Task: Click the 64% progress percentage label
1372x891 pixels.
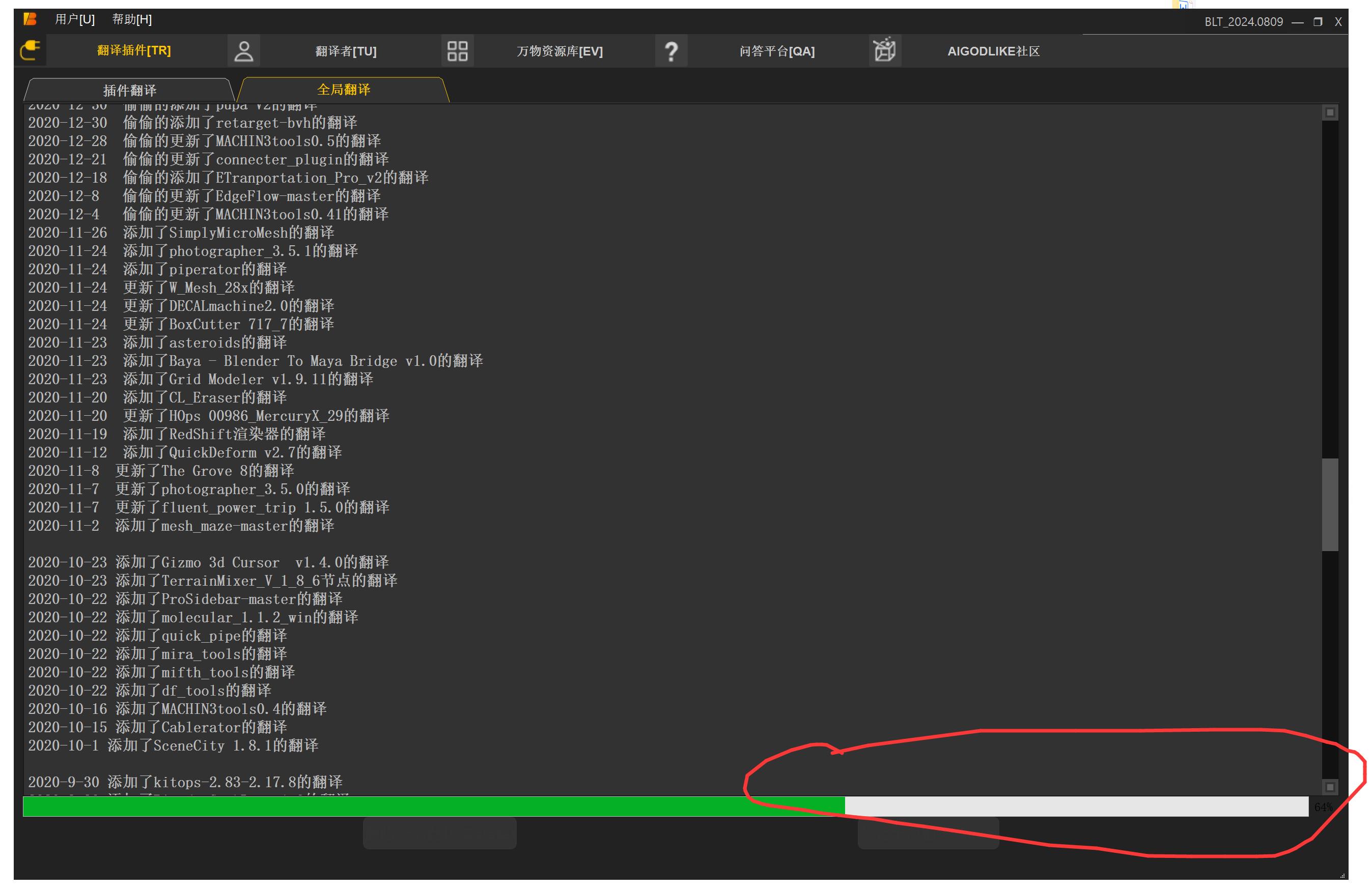Action: [1324, 807]
